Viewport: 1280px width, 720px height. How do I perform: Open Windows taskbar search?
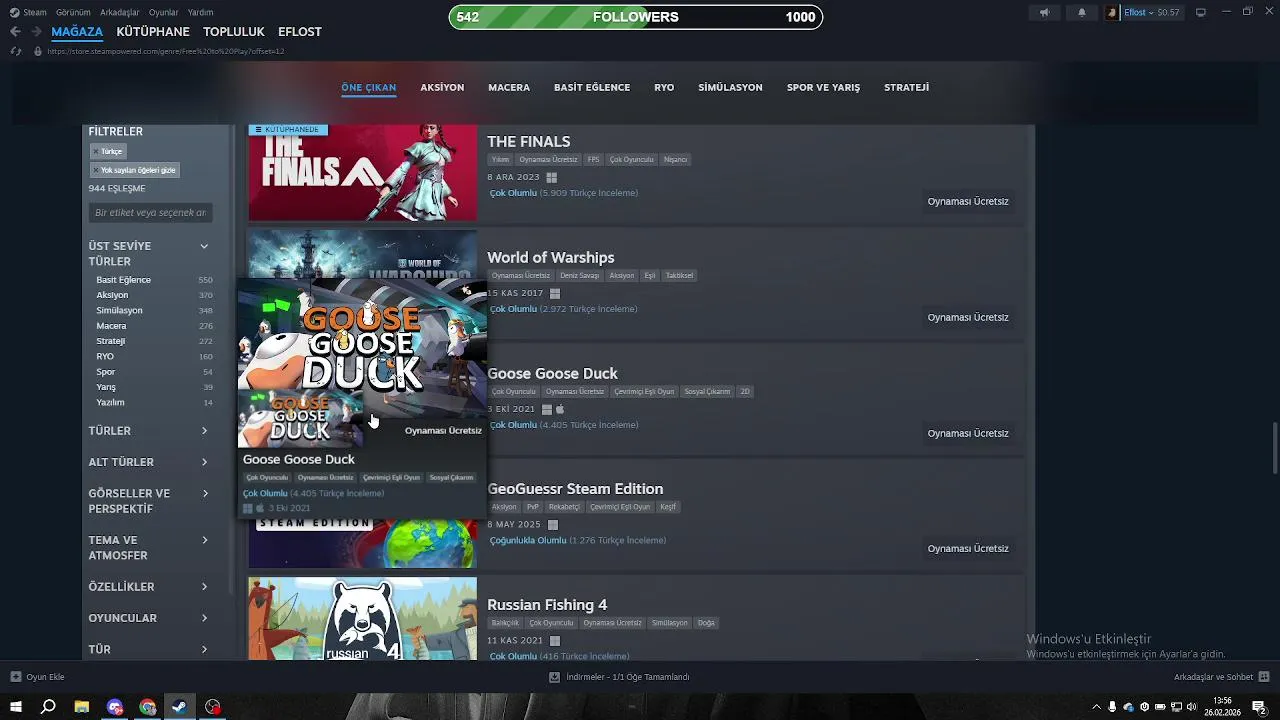tap(48, 707)
